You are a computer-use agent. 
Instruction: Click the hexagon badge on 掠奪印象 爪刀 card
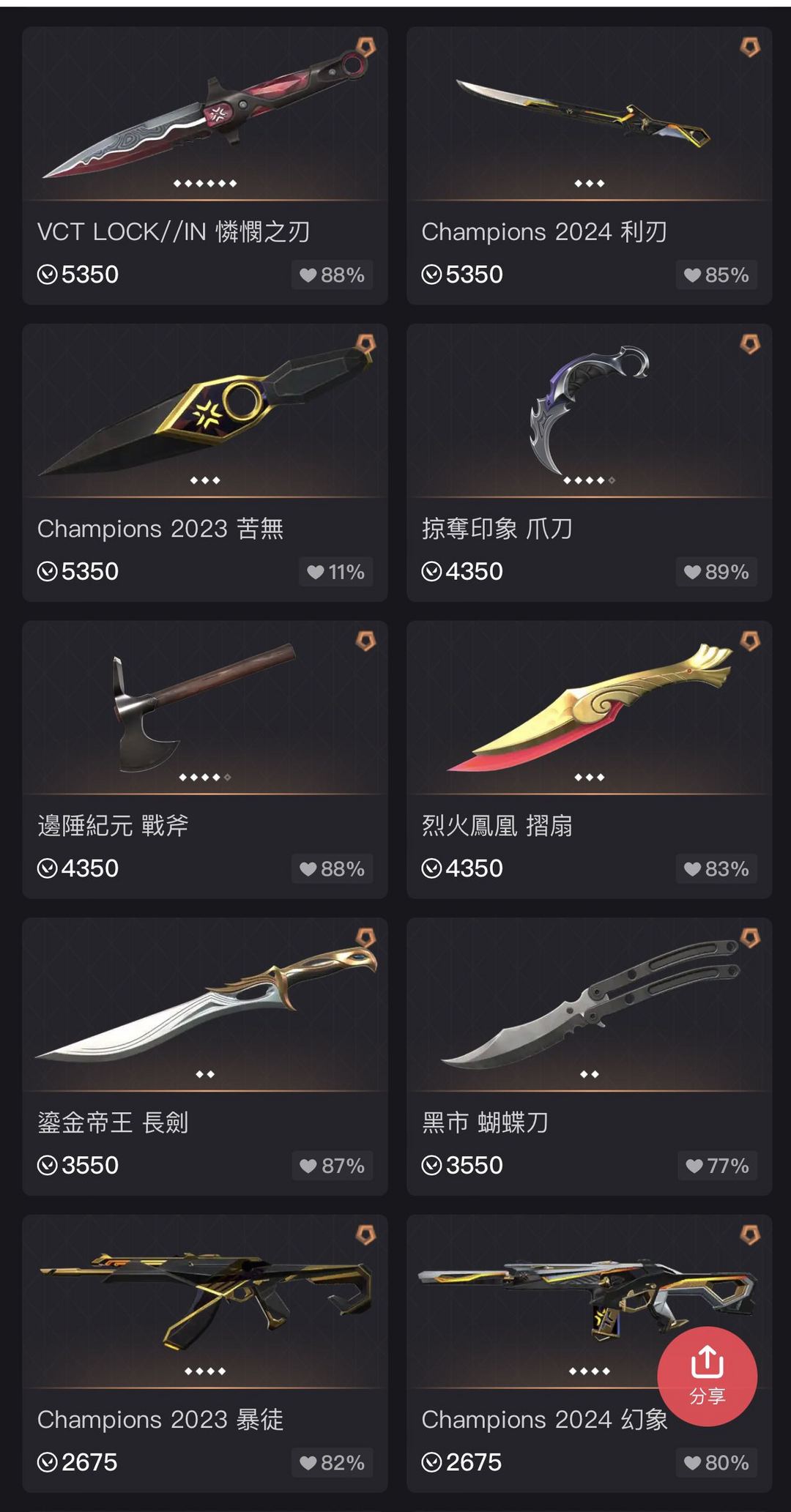(x=750, y=344)
